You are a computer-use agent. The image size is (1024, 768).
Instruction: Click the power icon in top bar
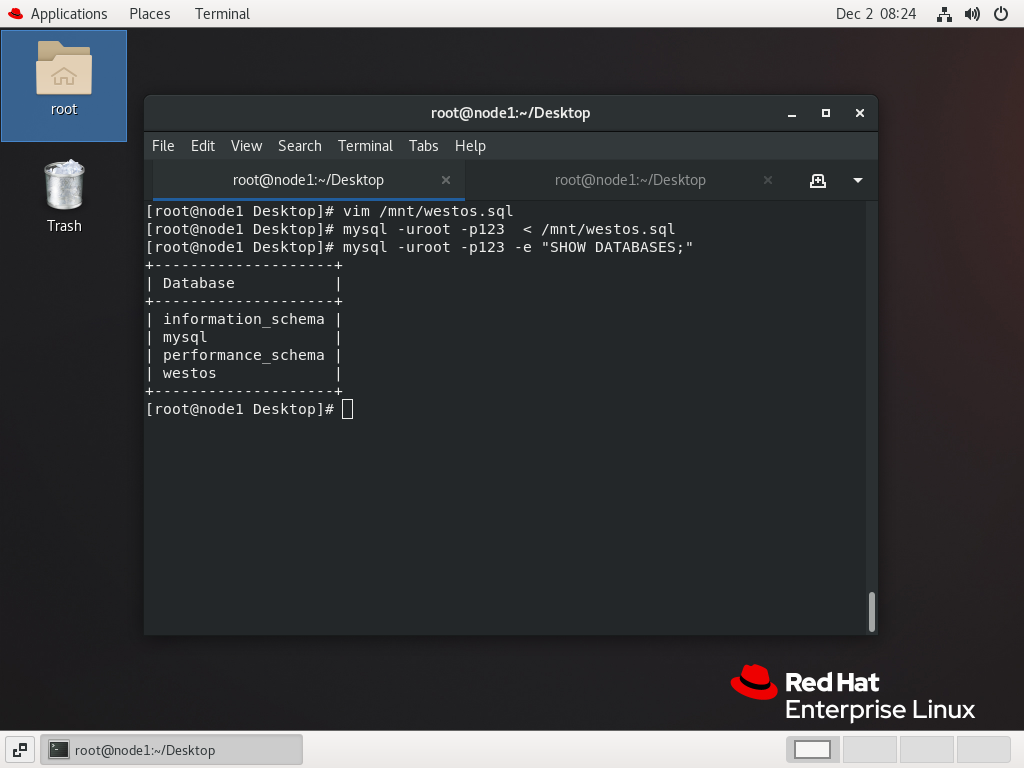[x=1000, y=14]
